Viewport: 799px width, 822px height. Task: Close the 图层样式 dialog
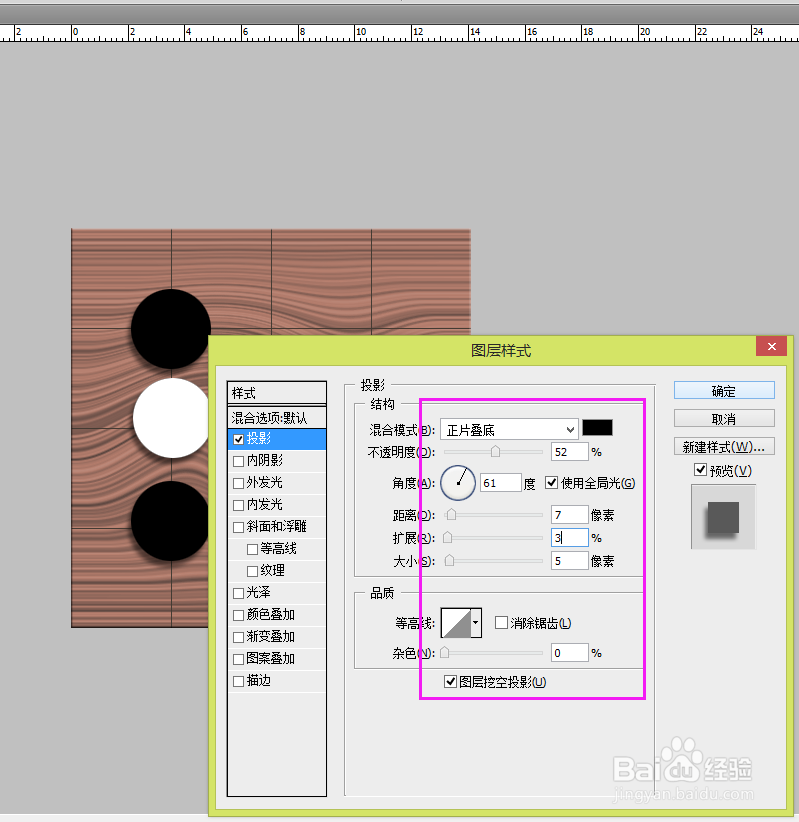point(772,347)
